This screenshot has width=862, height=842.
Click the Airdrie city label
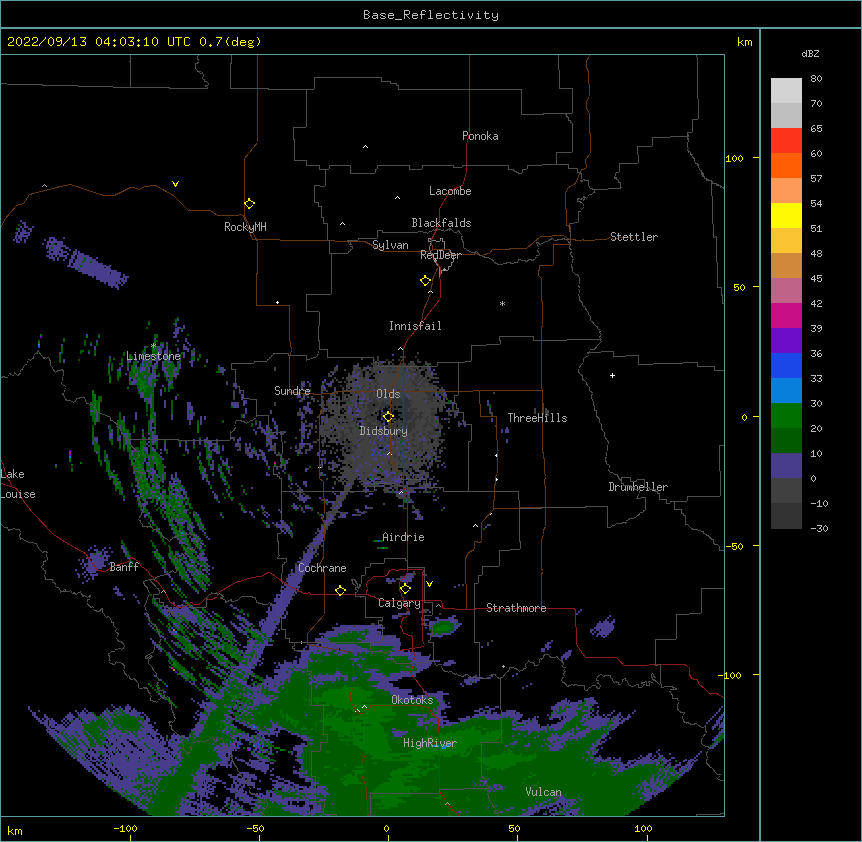pyautogui.click(x=403, y=537)
